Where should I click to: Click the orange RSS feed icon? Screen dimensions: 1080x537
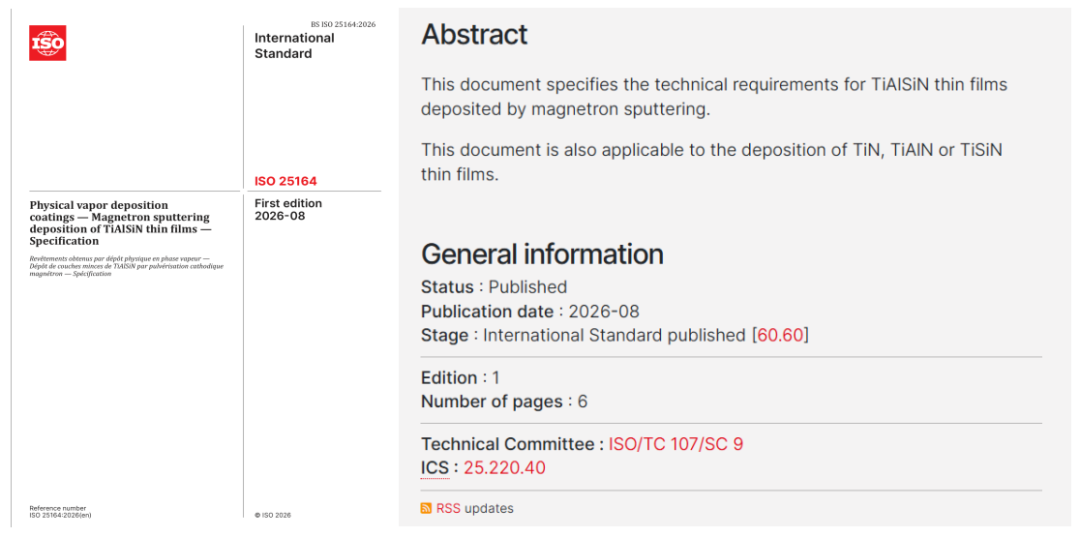tap(426, 509)
